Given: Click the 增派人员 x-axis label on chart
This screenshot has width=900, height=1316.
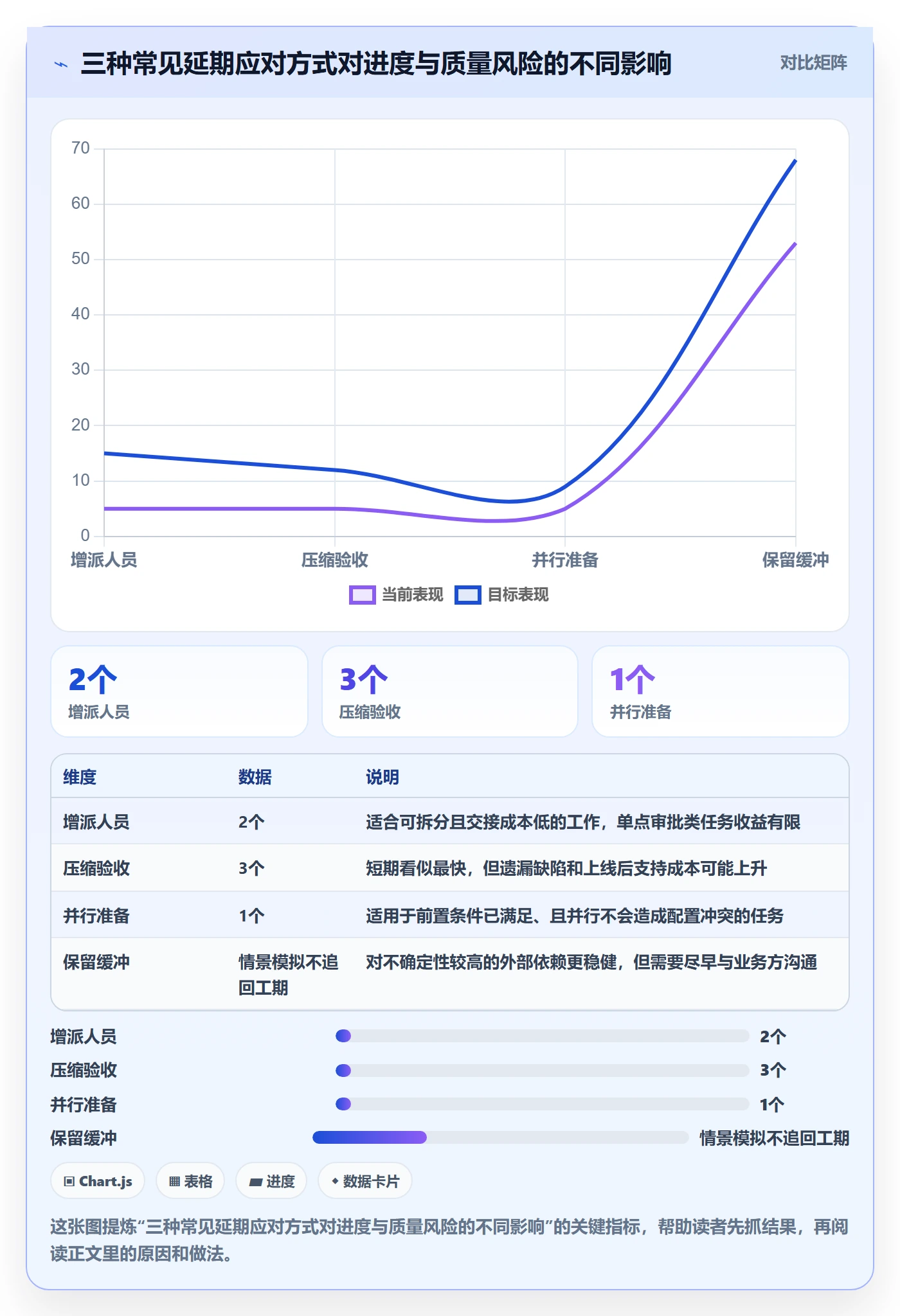Looking at the screenshot, I should (104, 560).
